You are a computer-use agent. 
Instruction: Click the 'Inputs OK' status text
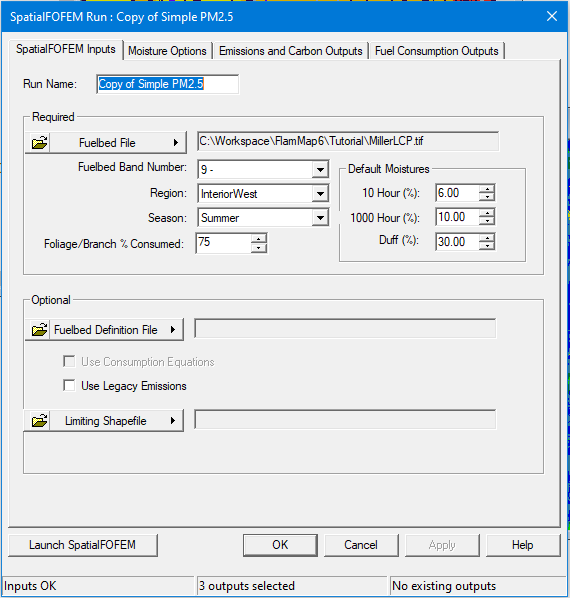point(30,586)
